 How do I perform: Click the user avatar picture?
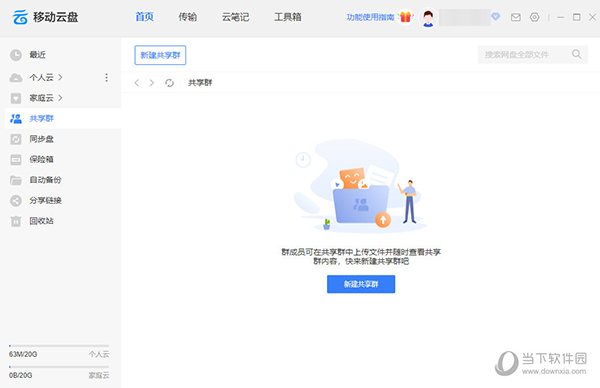tap(428, 18)
